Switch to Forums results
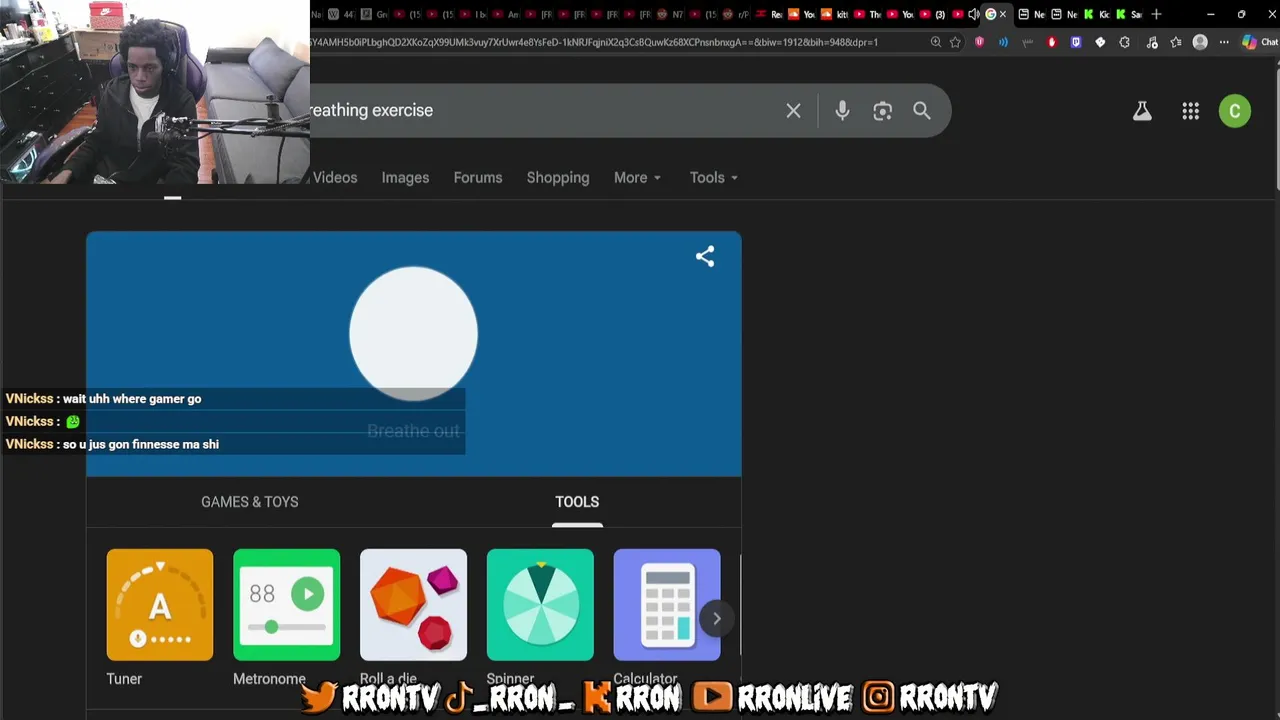The image size is (1280, 720). (x=478, y=177)
